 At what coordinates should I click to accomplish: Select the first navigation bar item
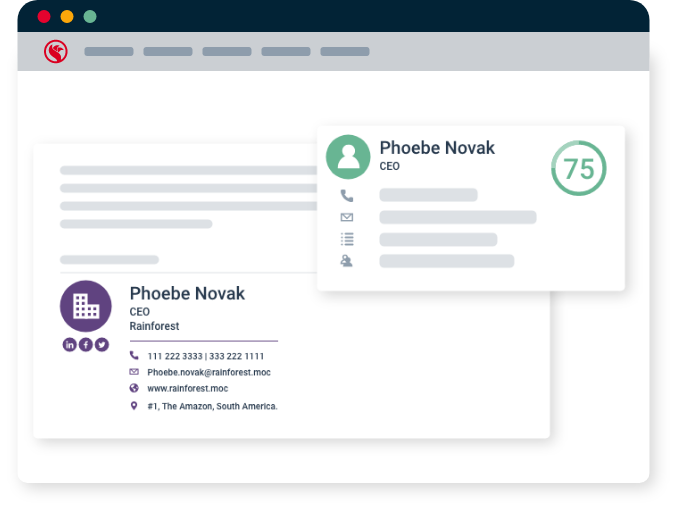[109, 52]
